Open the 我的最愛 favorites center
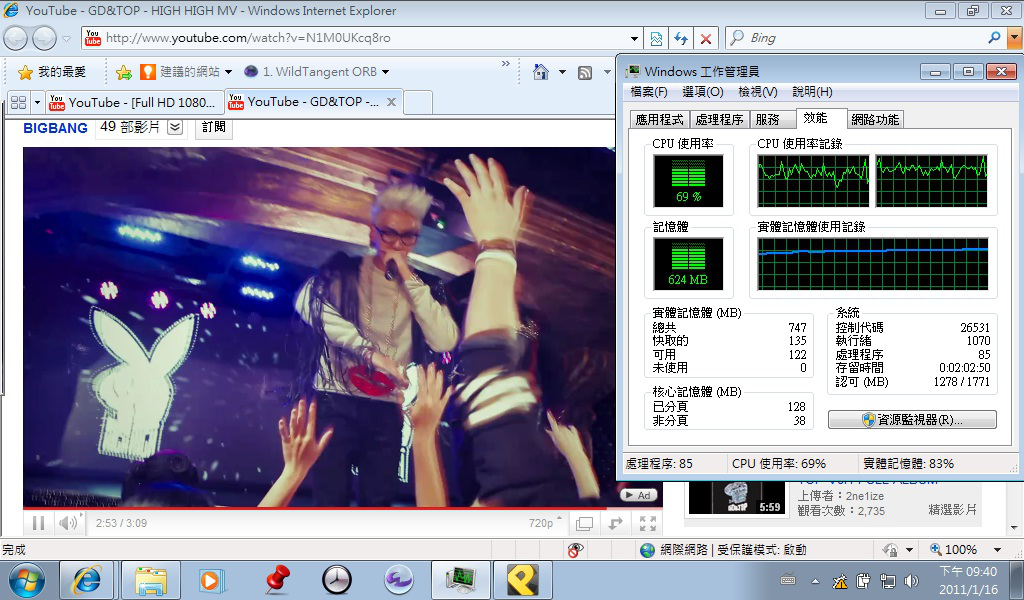 click(52, 72)
